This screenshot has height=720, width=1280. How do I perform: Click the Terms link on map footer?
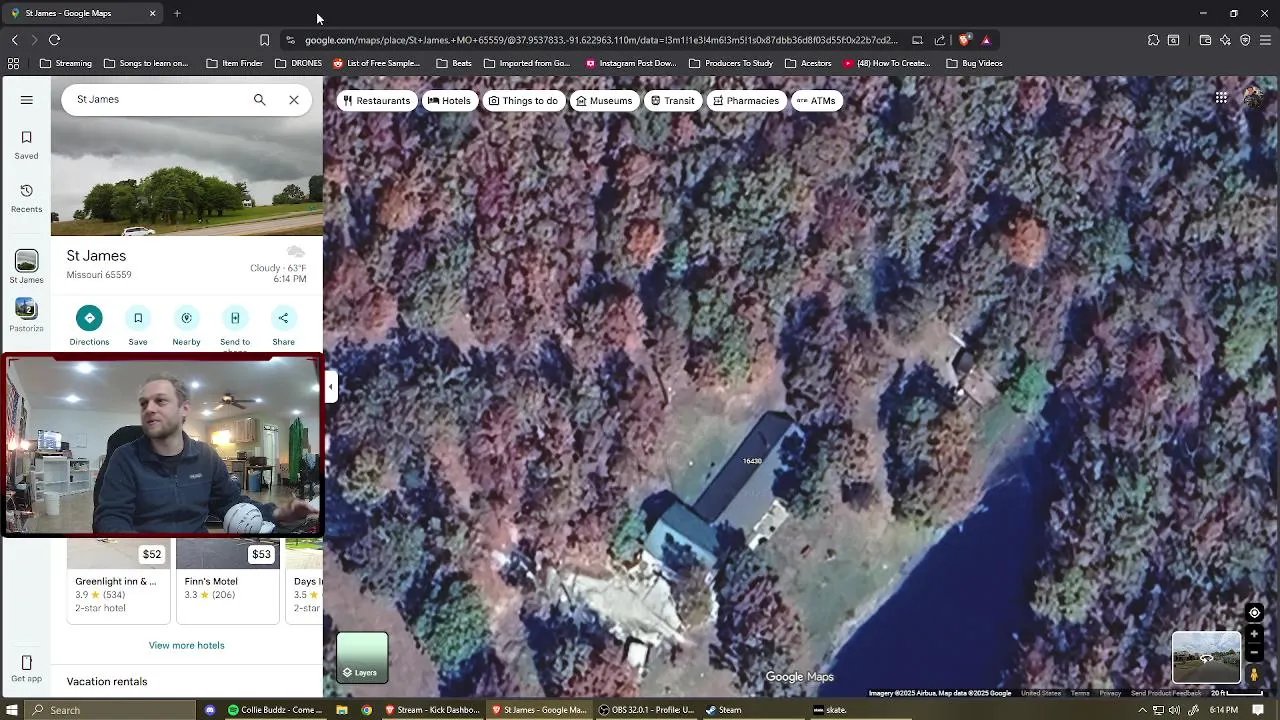point(1080,693)
